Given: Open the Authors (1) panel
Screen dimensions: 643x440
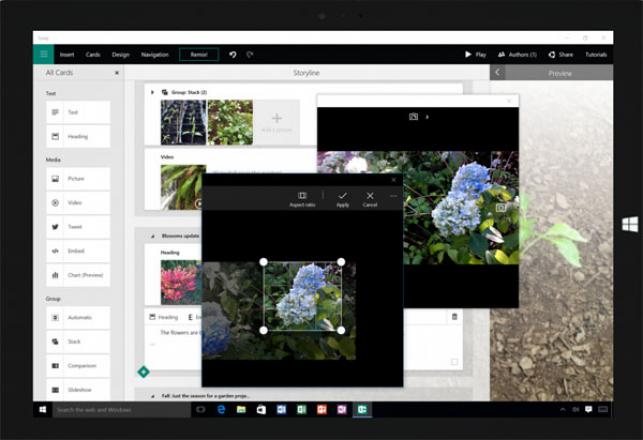Looking at the screenshot, I should click(517, 55).
